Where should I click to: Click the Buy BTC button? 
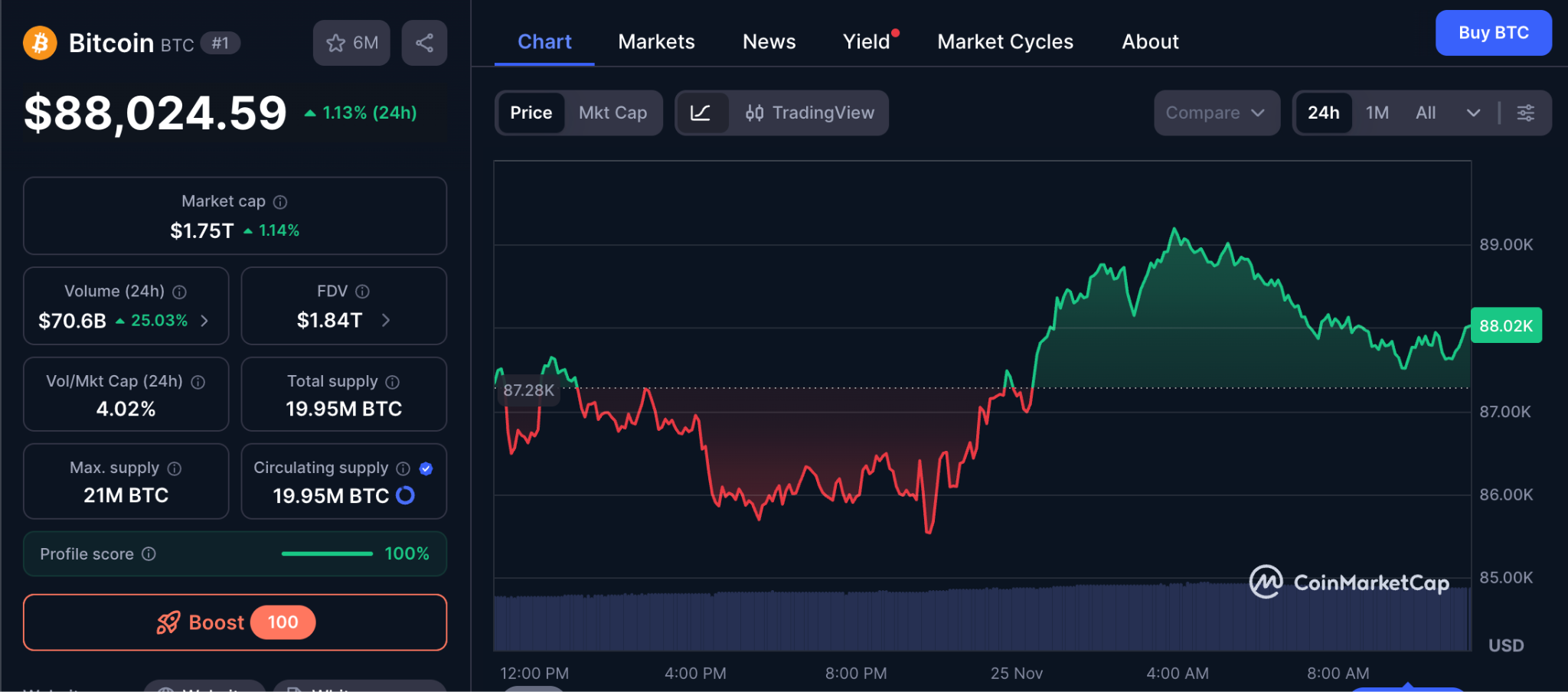pos(1493,33)
